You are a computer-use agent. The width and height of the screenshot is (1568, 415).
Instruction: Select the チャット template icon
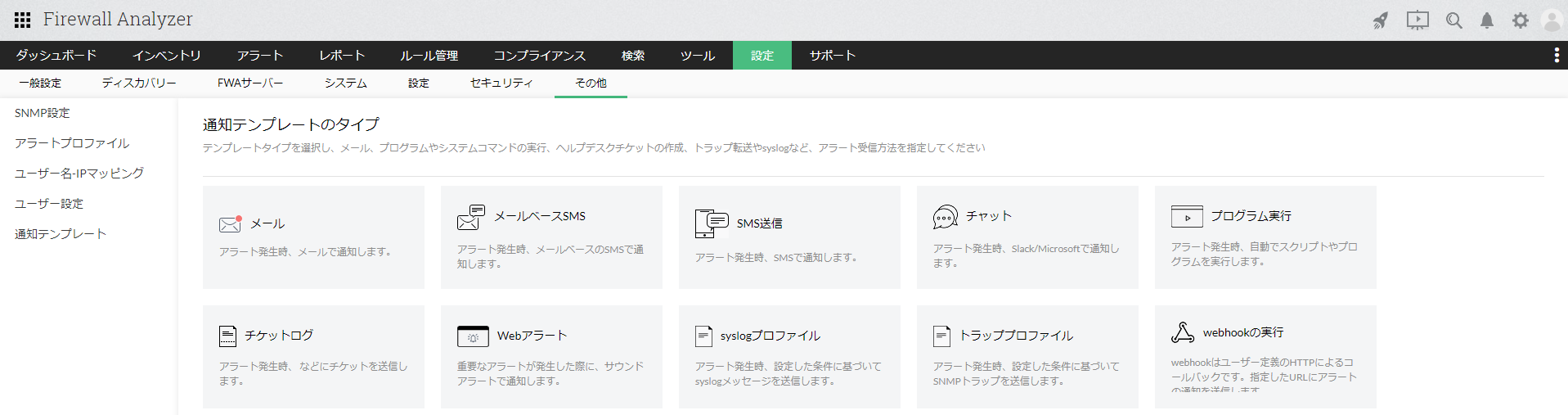pos(945,217)
